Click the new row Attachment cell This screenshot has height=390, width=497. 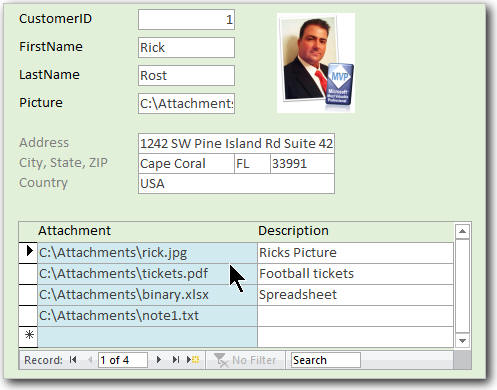point(147,337)
